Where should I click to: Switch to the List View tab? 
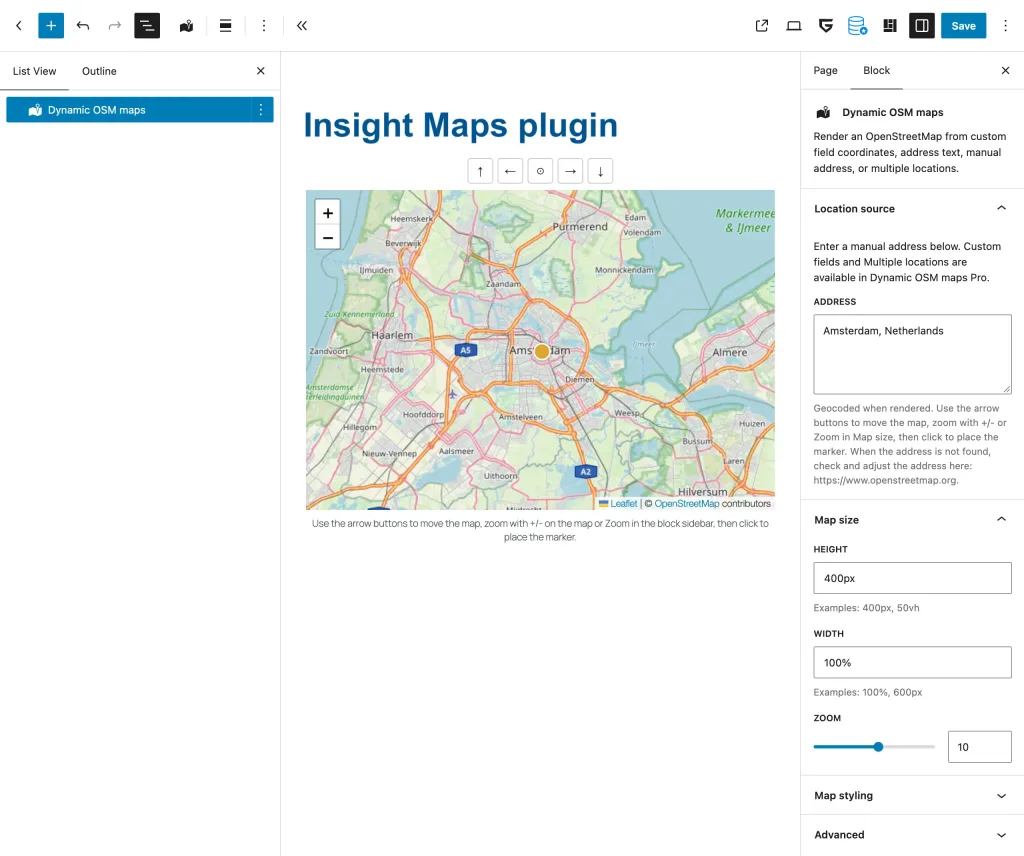tap(35, 71)
